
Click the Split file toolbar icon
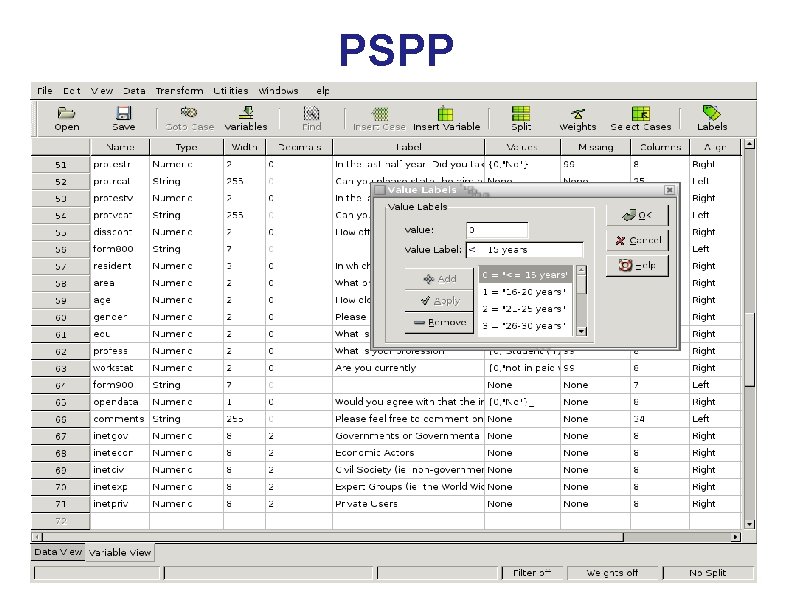coord(521,113)
